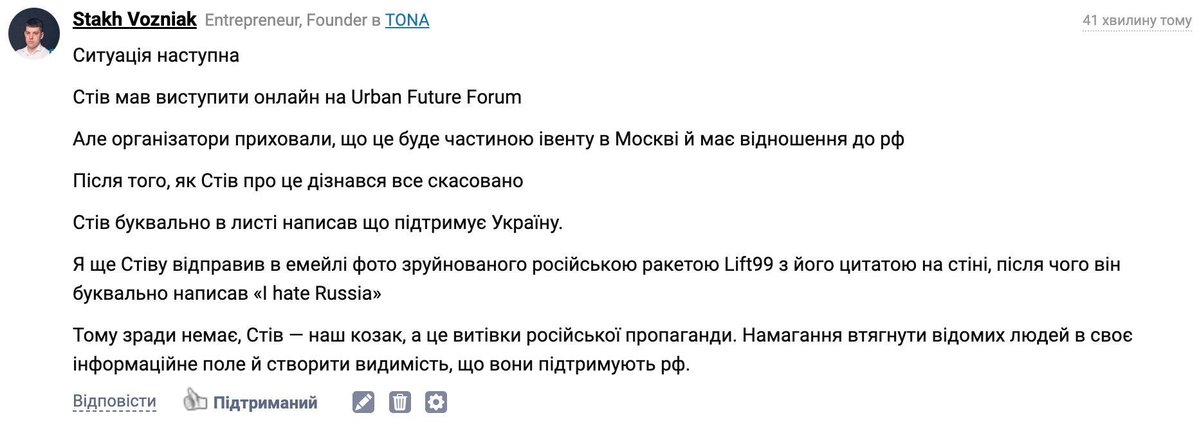Click the 'Ситуація наступна' opening line
Screen dimensions: 1199x422
(156, 56)
